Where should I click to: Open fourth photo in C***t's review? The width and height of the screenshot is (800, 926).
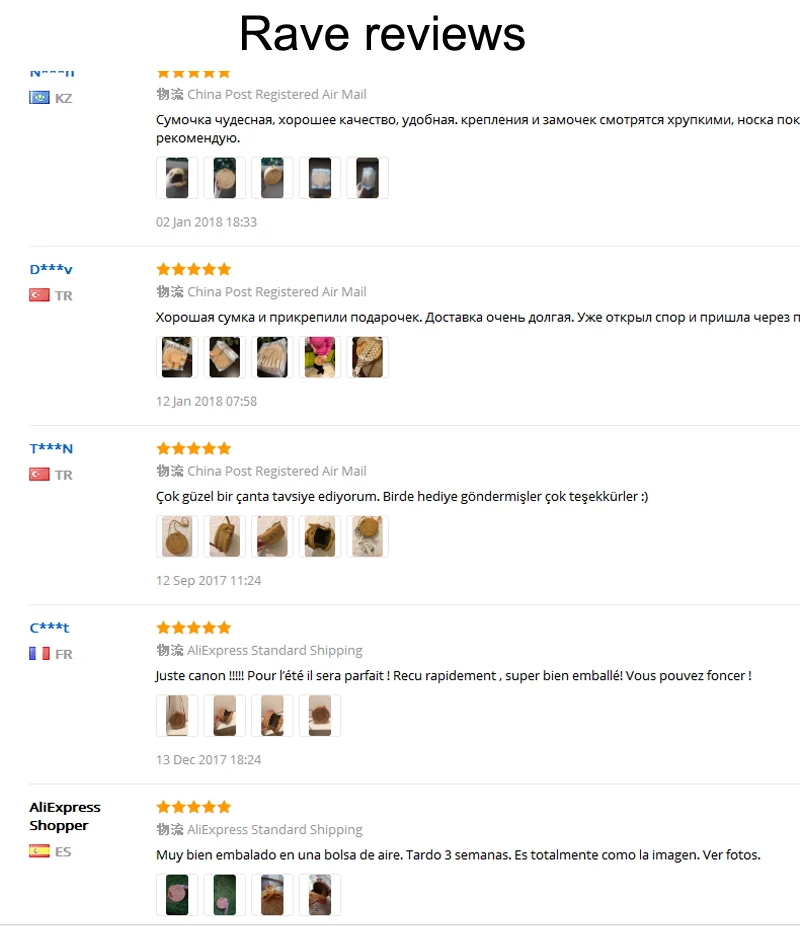320,715
